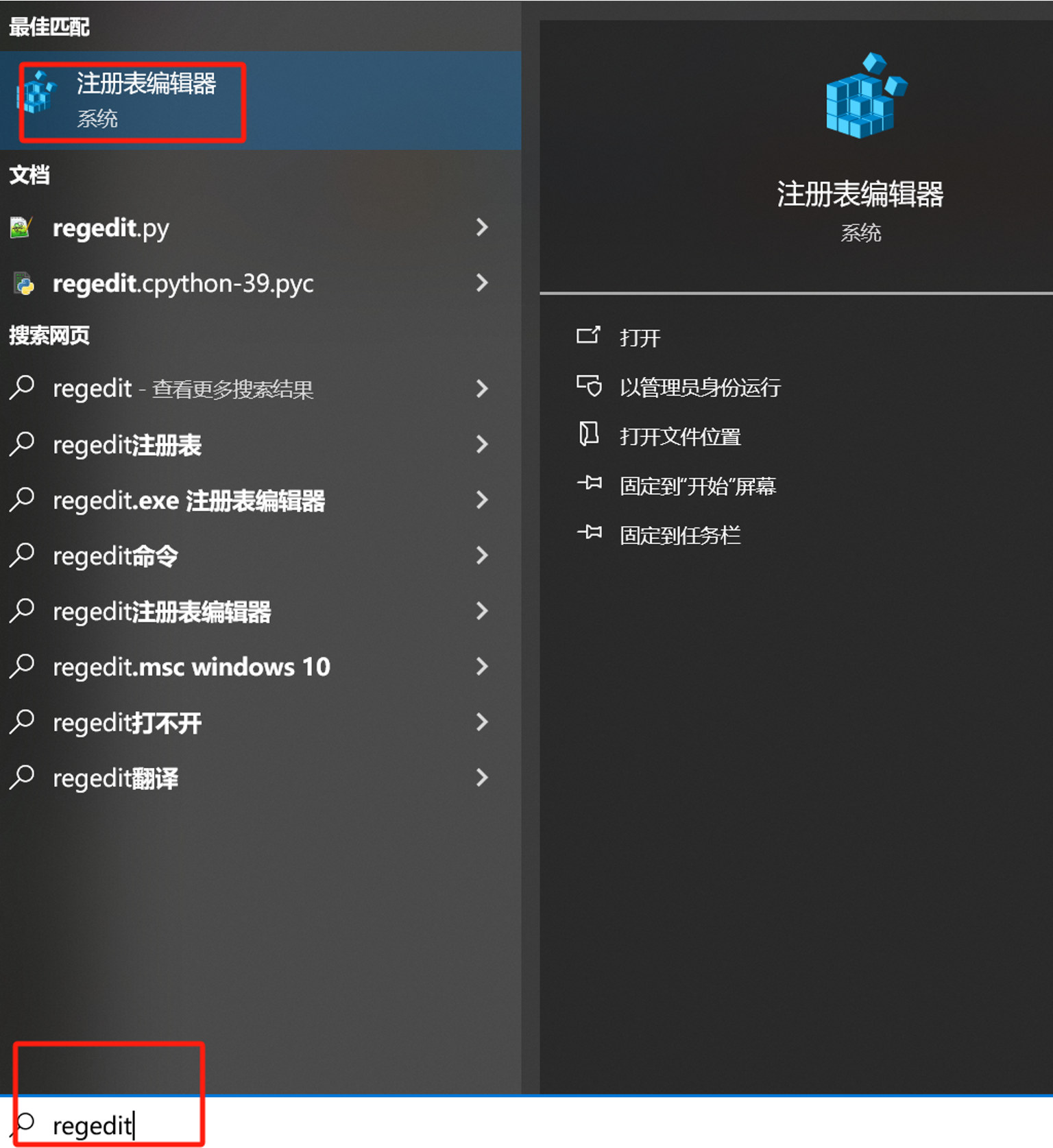Open the 注册表编辑器 best match result

click(261, 100)
